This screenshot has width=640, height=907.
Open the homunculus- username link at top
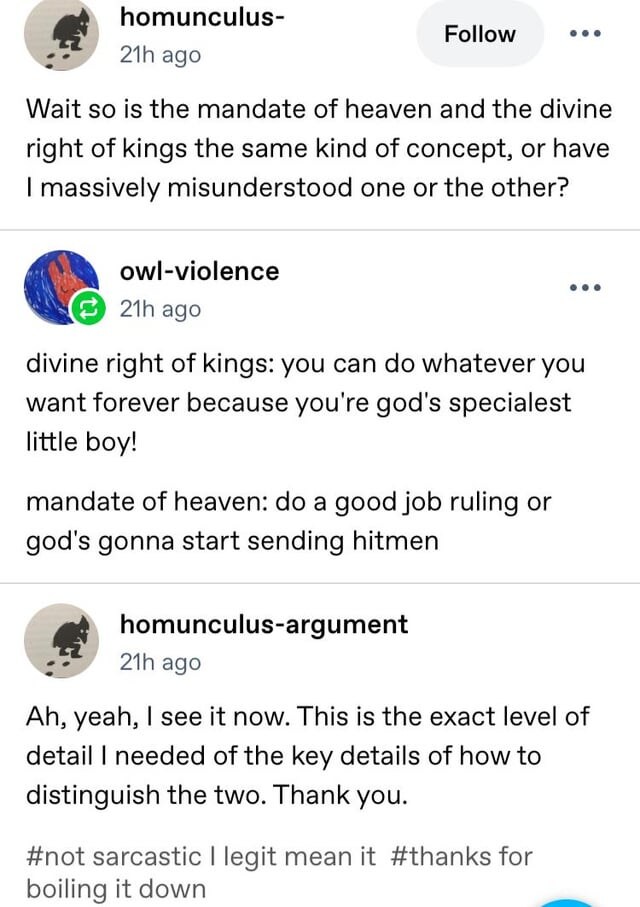point(202,17)
